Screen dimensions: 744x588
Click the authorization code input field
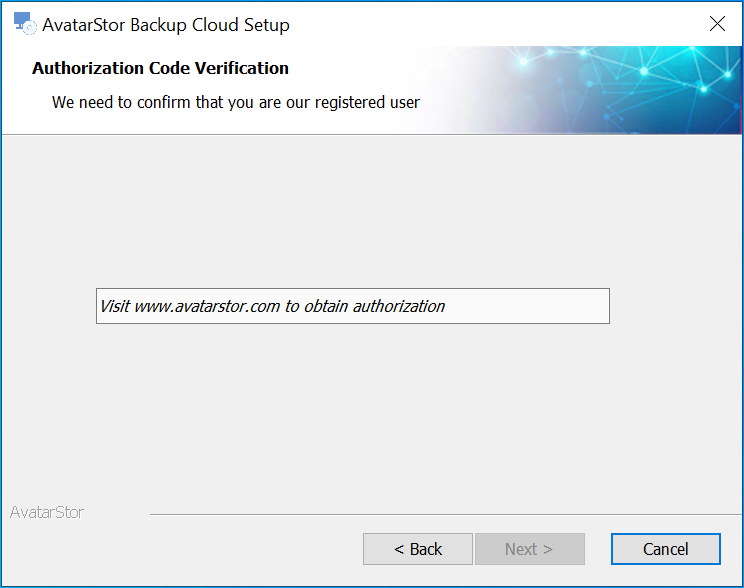coord(353,306)
